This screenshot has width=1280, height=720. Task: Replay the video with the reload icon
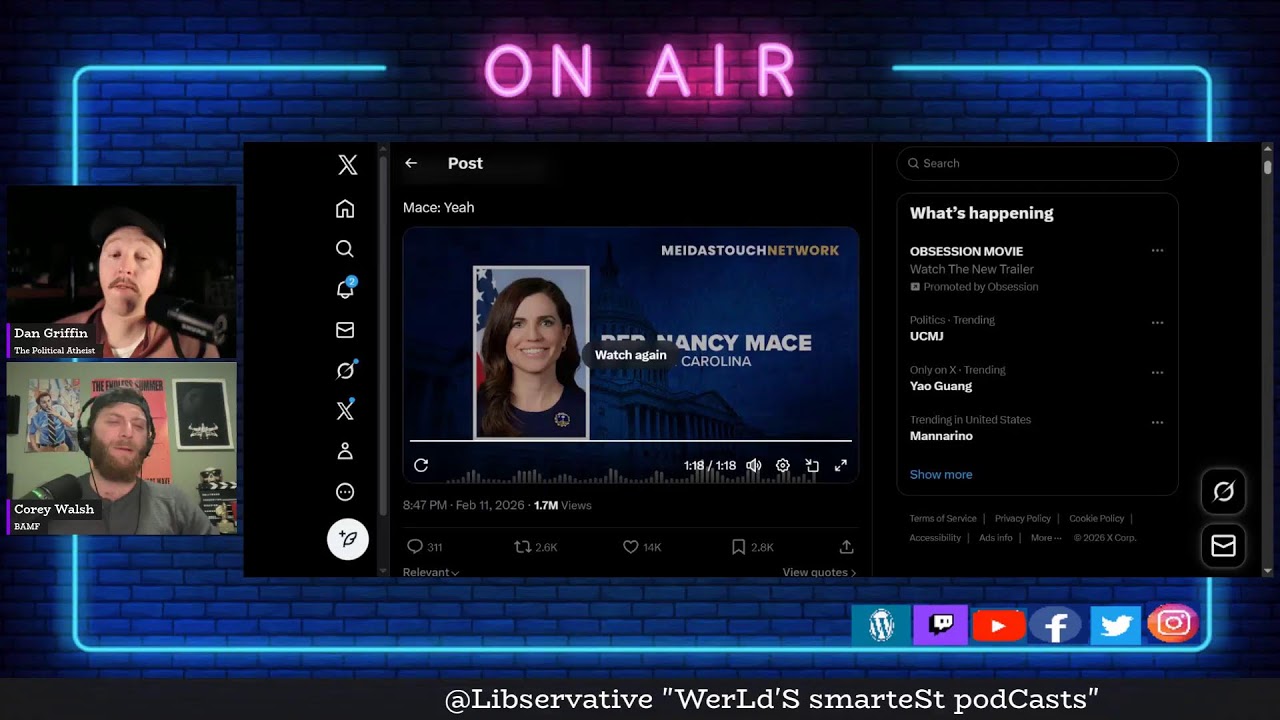[421, 465]
